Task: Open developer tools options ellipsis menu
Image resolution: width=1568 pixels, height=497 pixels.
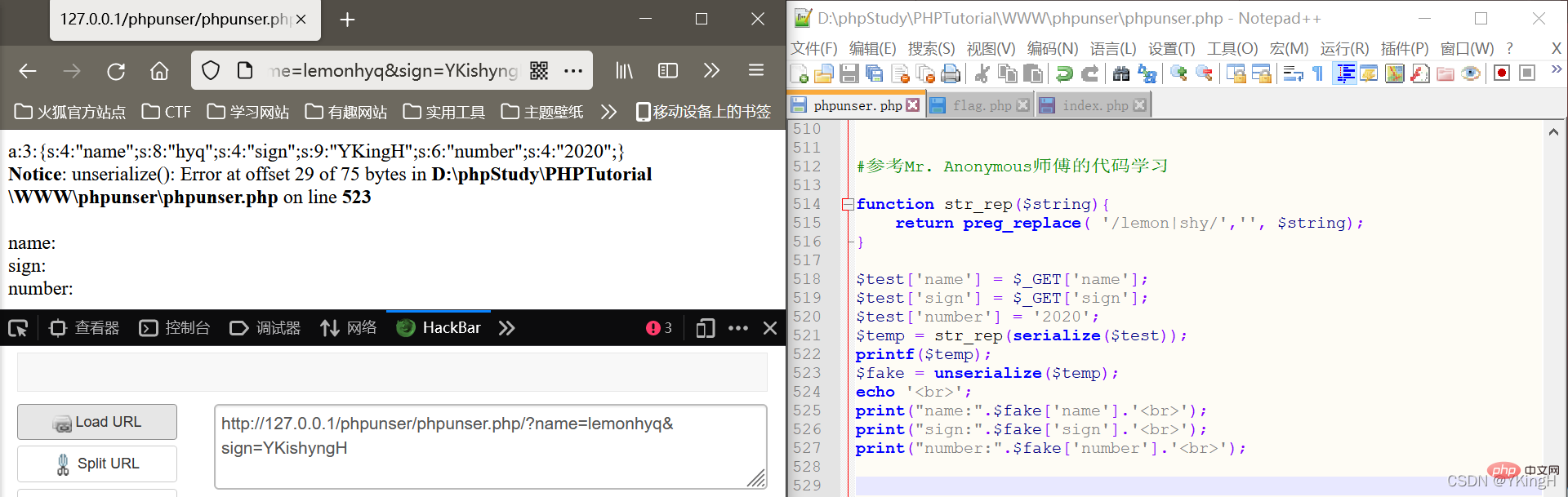Action: pos(738,328)
